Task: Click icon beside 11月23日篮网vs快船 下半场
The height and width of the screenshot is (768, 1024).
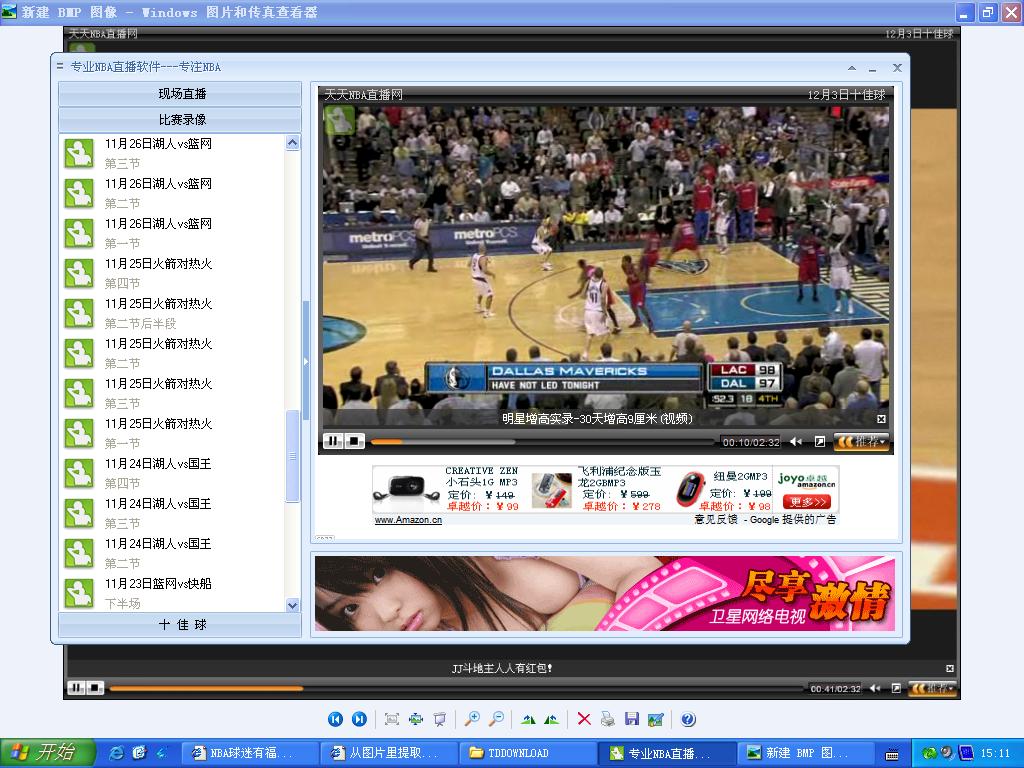Action: (79, 593)
